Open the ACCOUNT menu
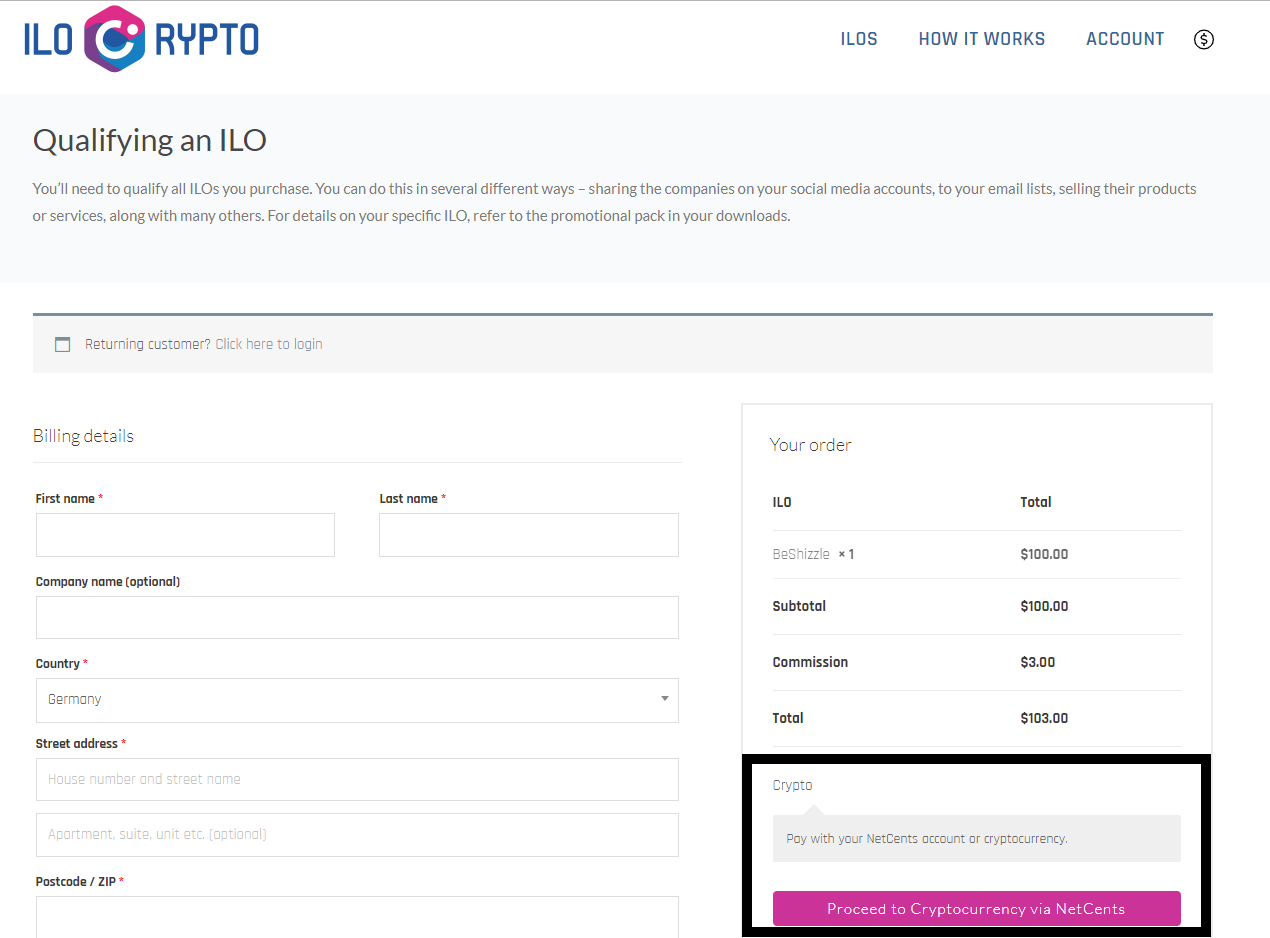The image size is (1270, 938). (x=1125, y=38)
